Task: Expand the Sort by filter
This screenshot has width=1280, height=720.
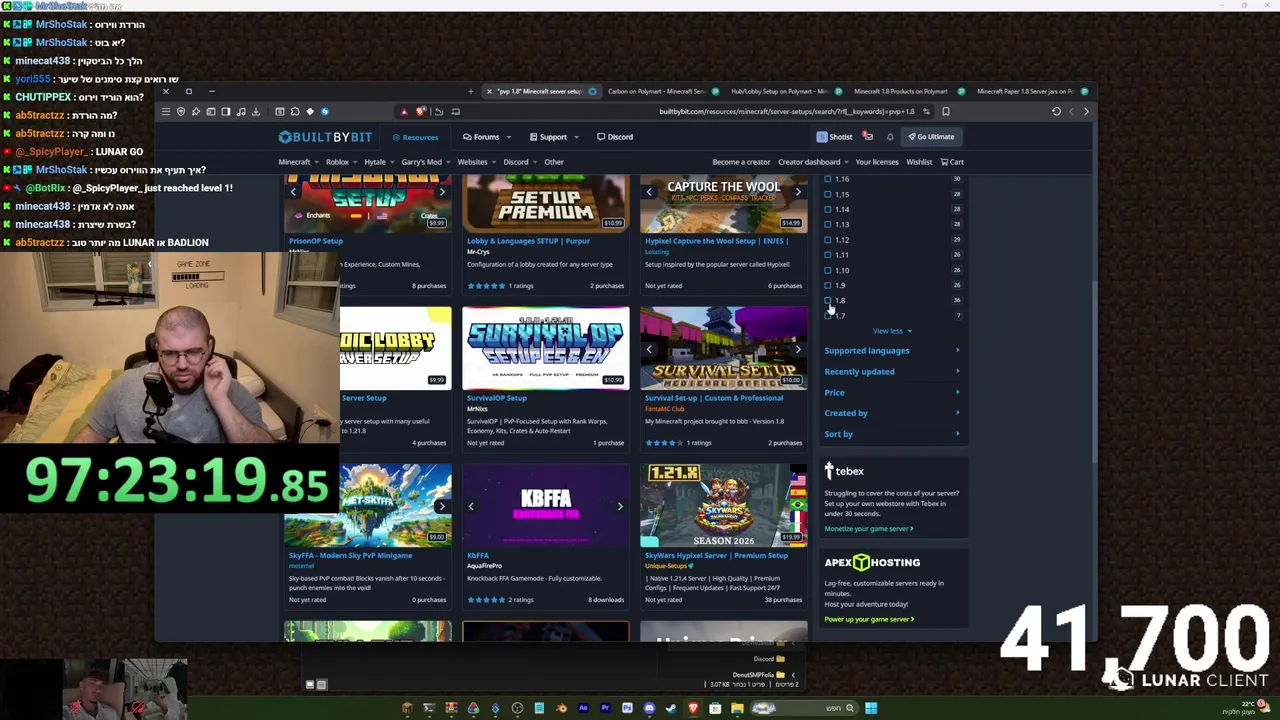Action: pos(891,434)
